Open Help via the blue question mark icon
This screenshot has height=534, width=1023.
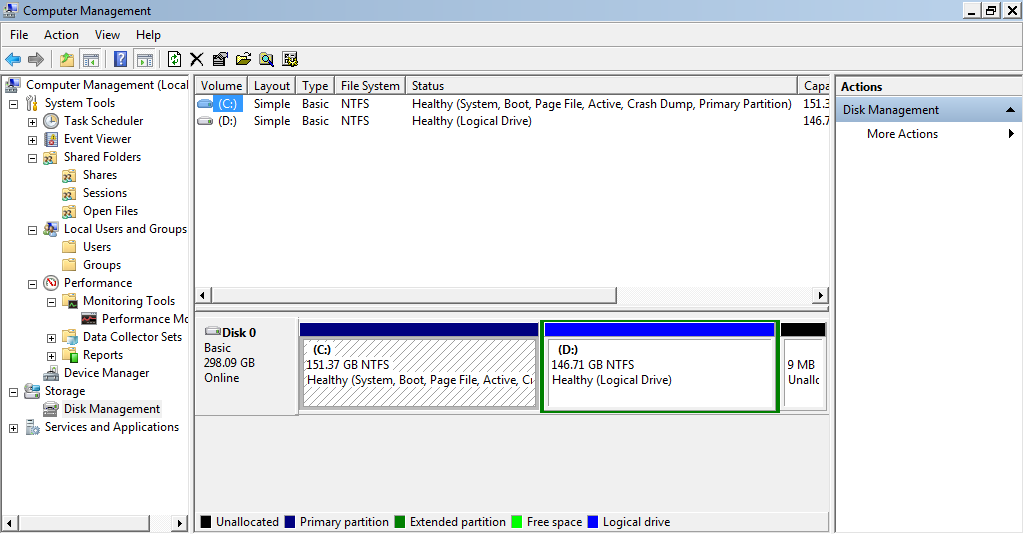121,59
